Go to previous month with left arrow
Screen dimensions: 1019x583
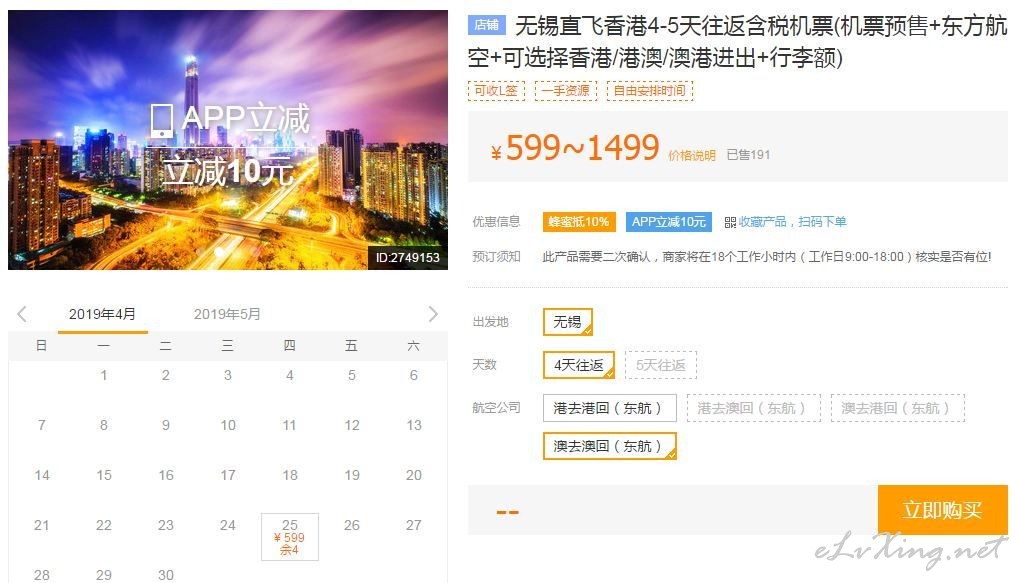click(x=22, y=314)
